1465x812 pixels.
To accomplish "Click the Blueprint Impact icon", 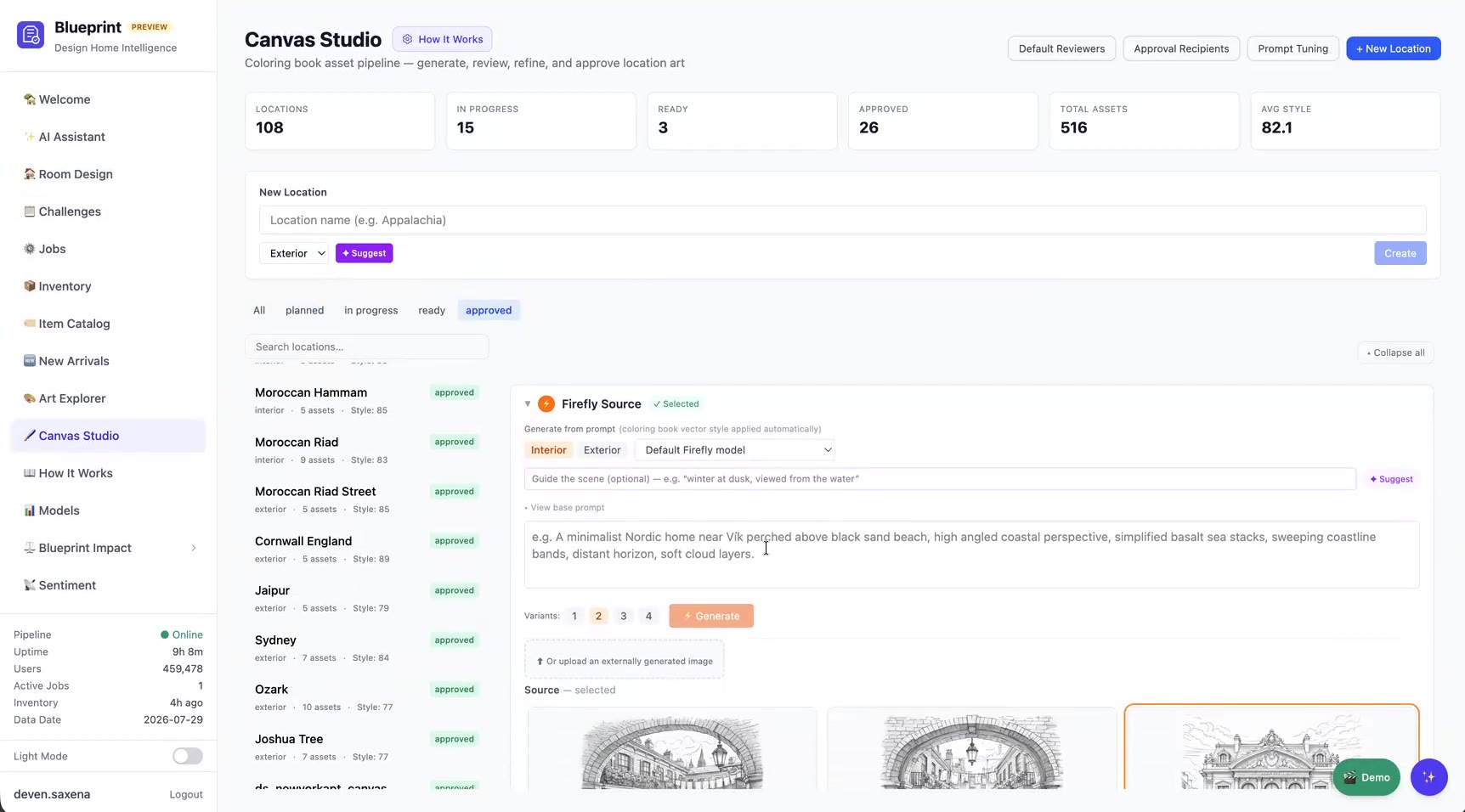I will click(x=30, y=548).
